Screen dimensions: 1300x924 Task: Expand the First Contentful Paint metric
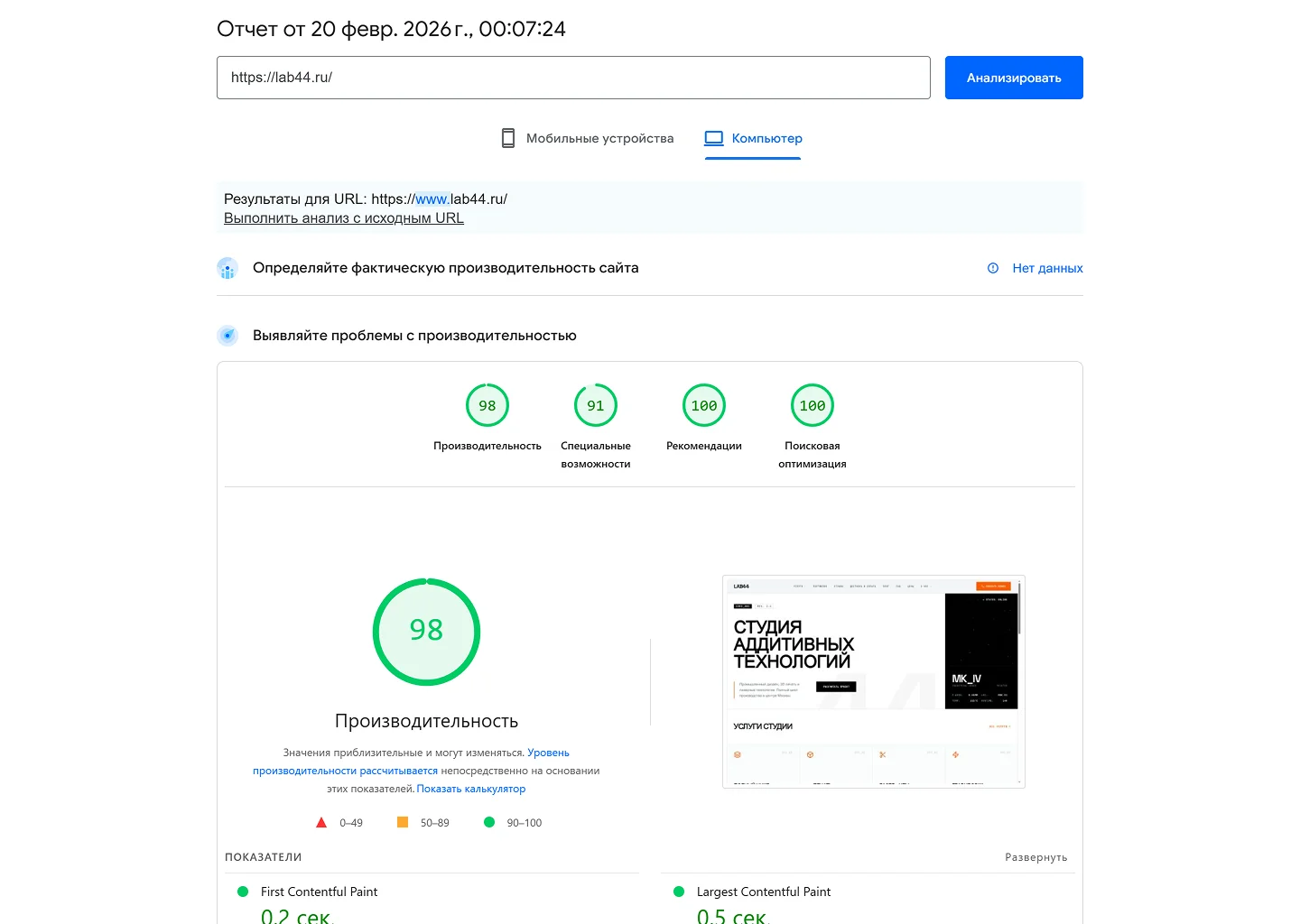319,892
